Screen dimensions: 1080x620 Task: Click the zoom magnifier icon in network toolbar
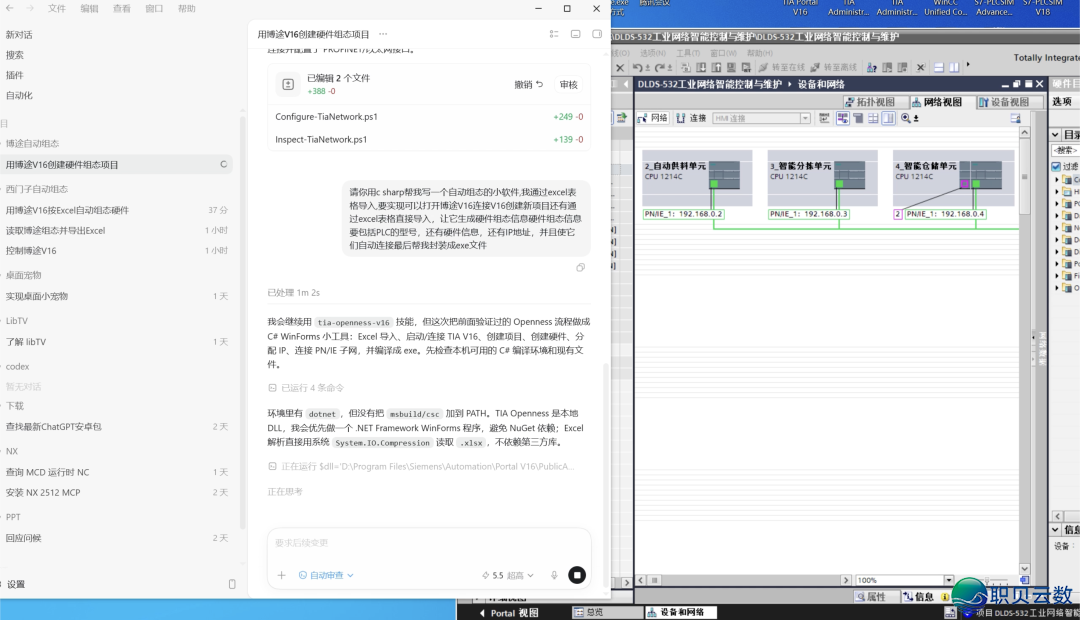click(906, 118)
